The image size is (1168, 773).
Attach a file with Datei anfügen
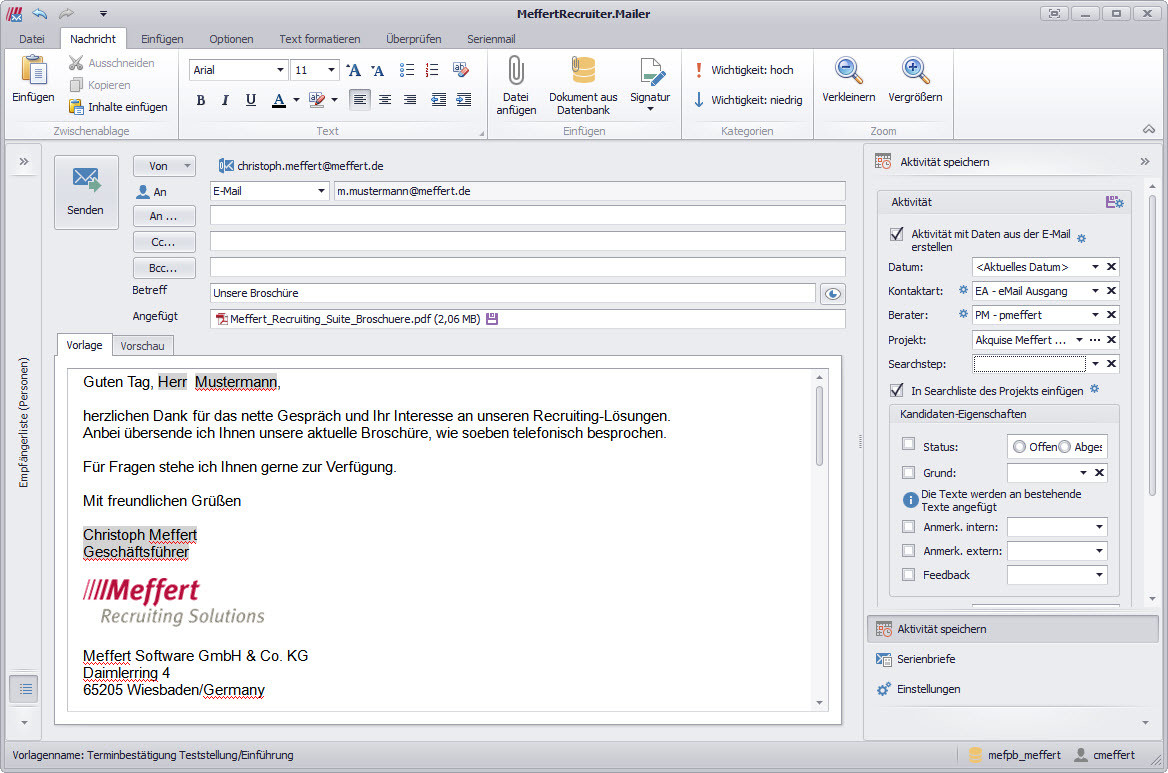(516, 85)
